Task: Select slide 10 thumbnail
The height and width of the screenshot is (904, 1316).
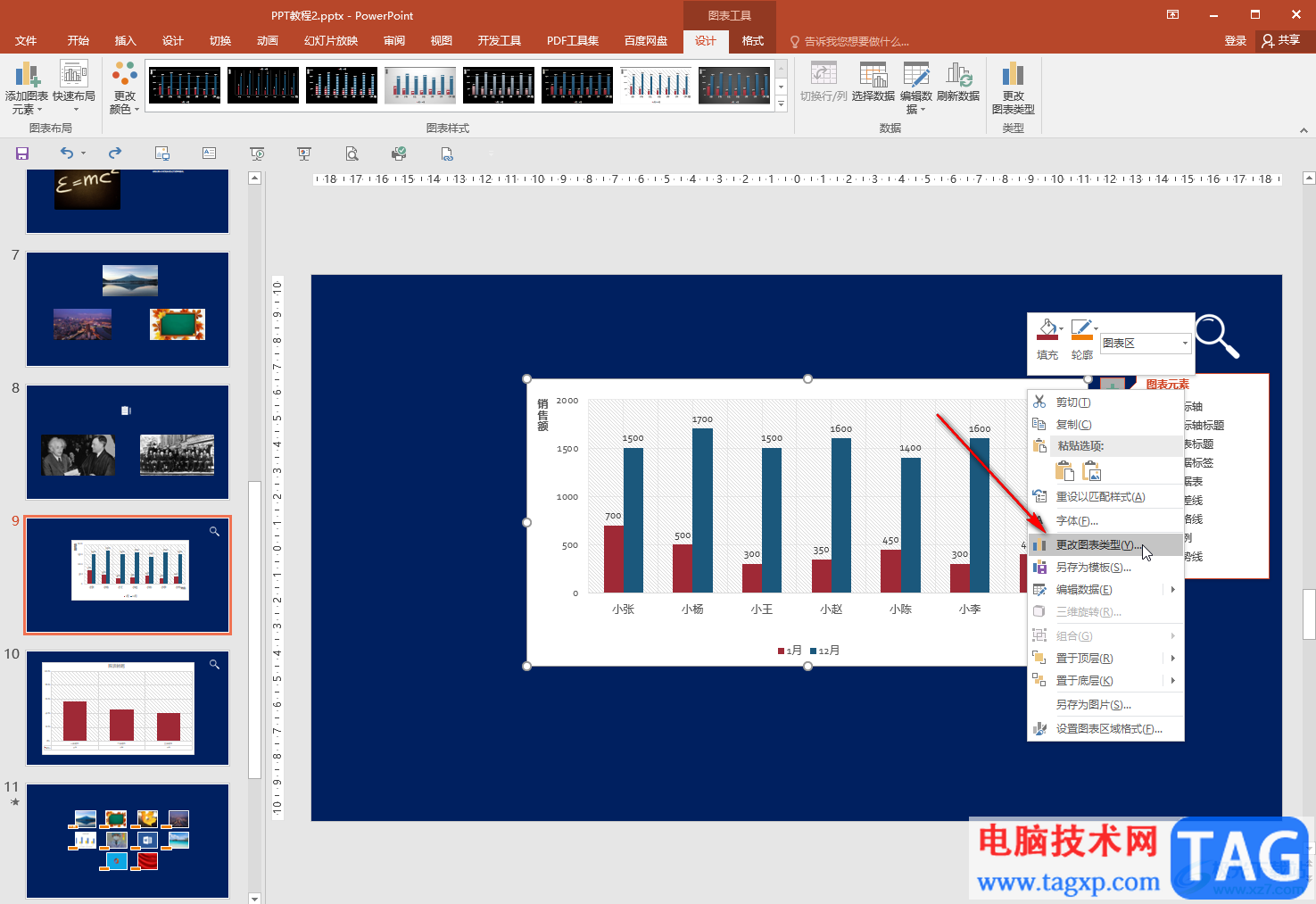Action: click(x=128, y=708)
